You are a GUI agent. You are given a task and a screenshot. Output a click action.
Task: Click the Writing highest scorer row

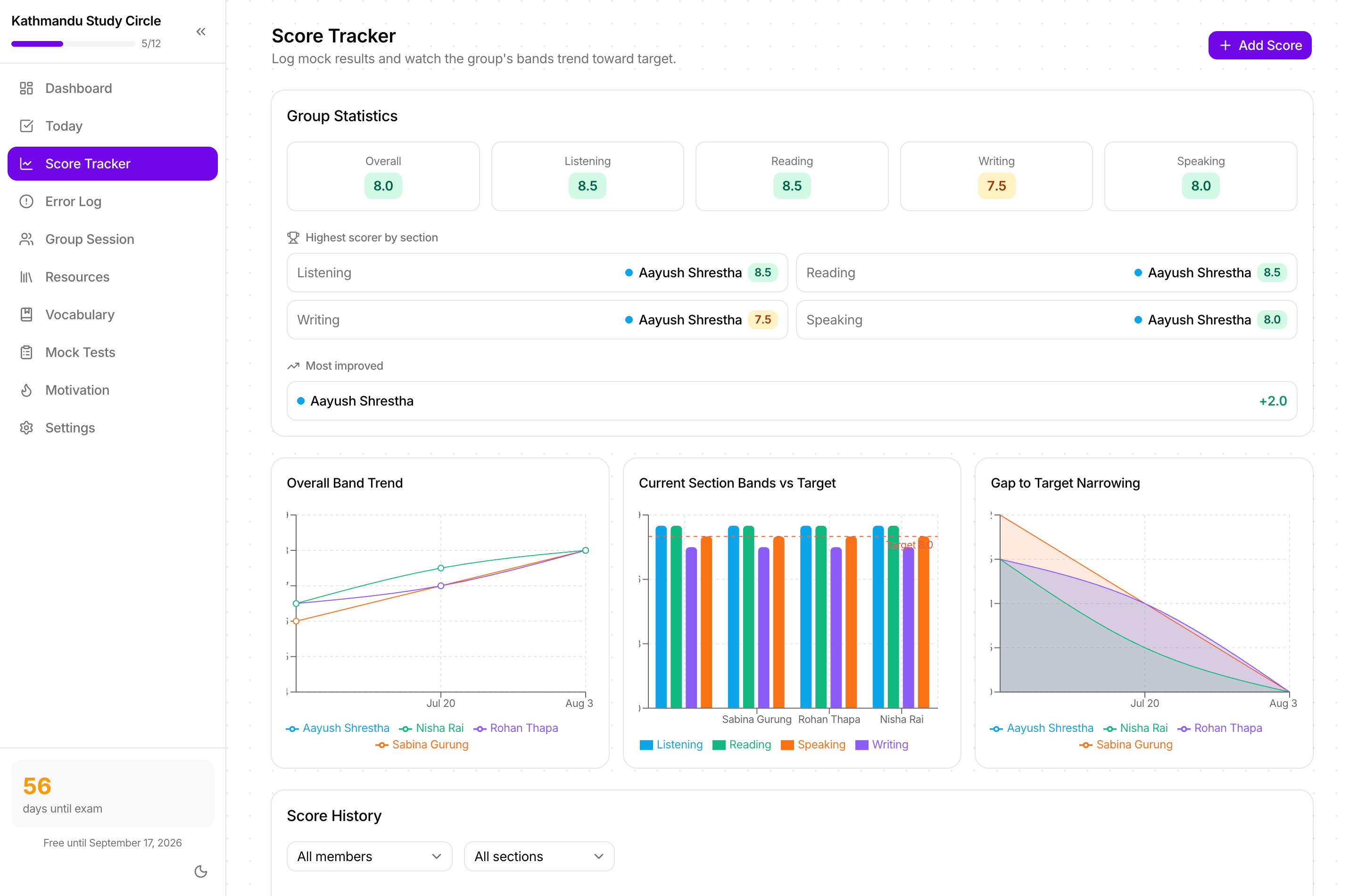(x=537, y=319)
